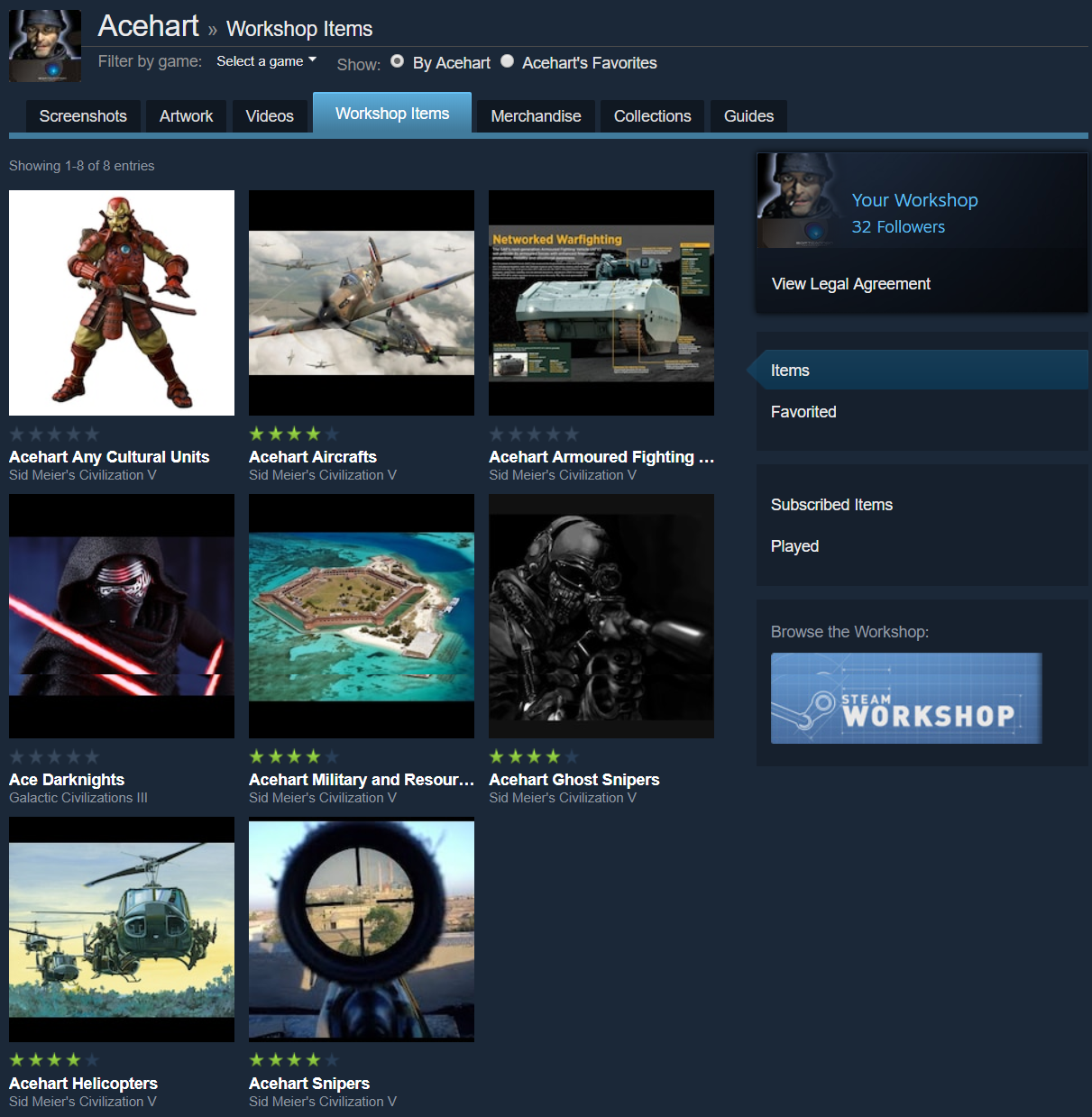Switch to the Screenshots tab

point(83,116)
